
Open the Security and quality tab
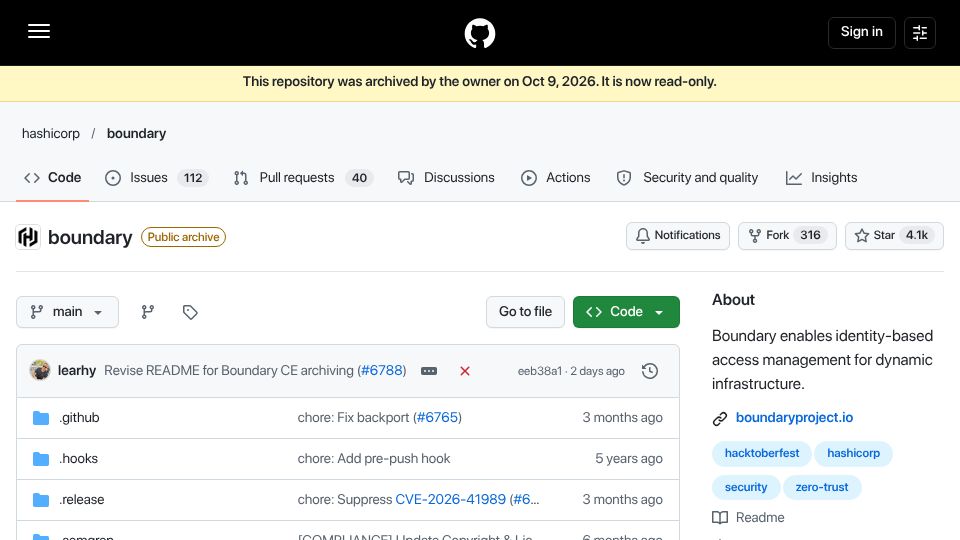coord(687,178)
